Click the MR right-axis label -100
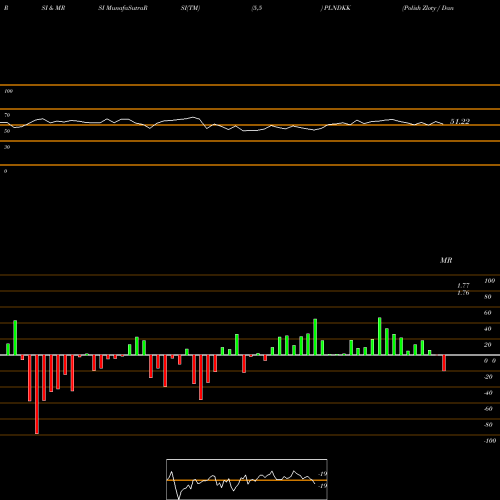This screenshot has height=500, width=500. [490, 441]
